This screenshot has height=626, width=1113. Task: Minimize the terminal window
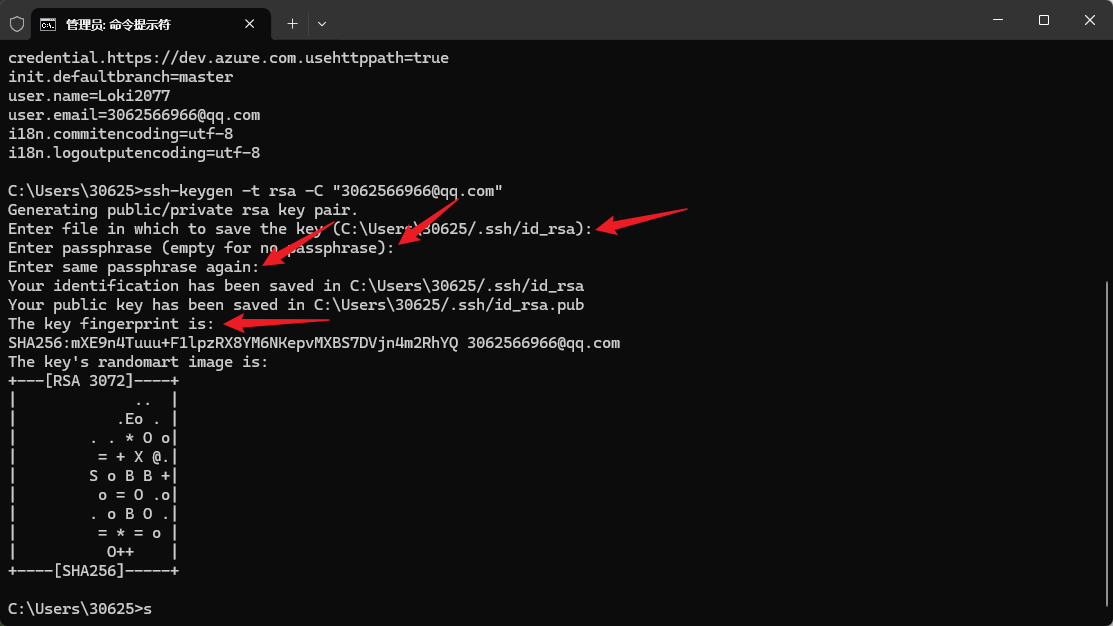(x=997, y=20)
